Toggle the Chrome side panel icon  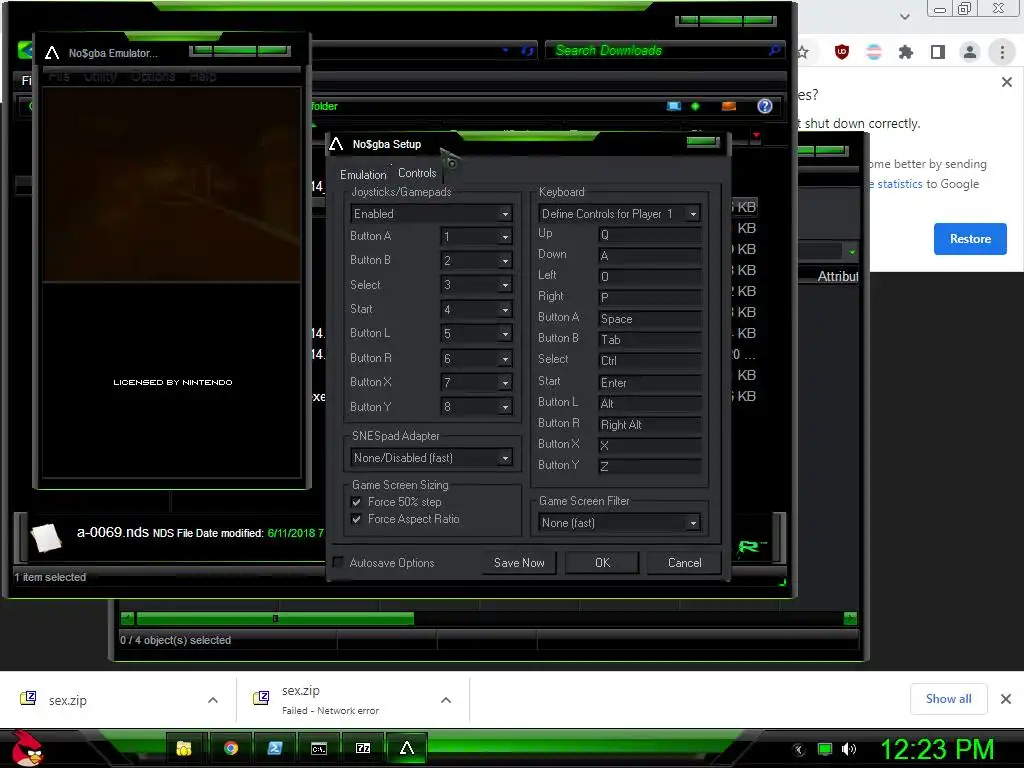938,52
